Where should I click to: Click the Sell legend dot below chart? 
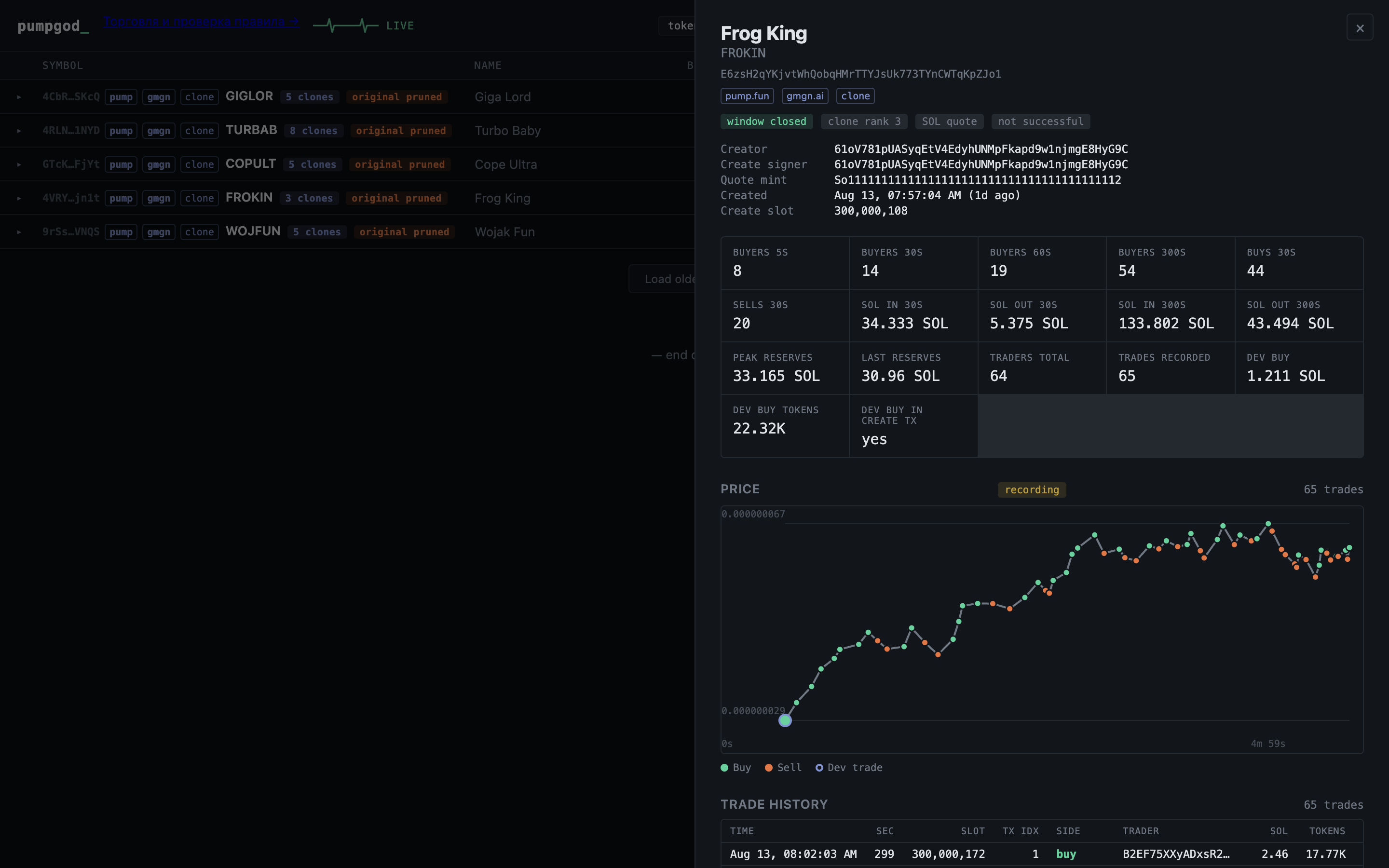pos(769,768)
